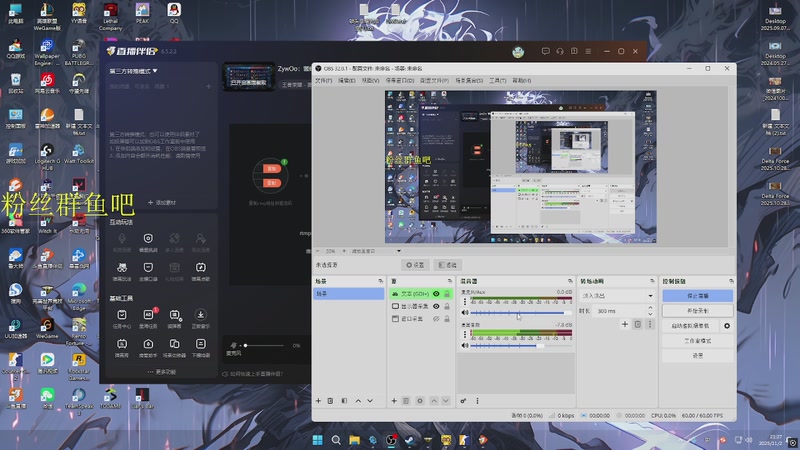Screen dimensions: 800x450
Task: Open advanced audio properties gears in mixer
Action: (x=463, y=401)
